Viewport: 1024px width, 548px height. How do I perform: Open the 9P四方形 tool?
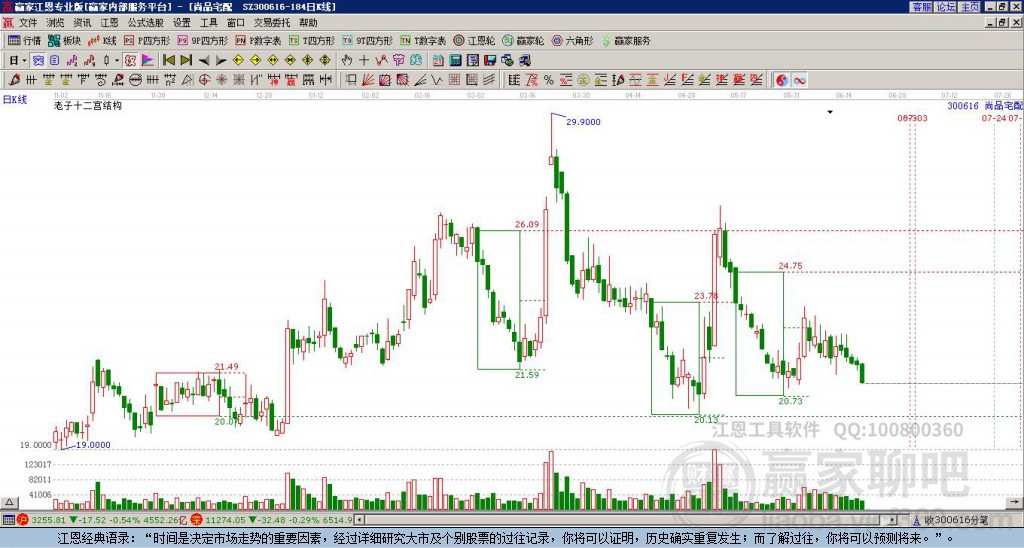pos(203,40)
